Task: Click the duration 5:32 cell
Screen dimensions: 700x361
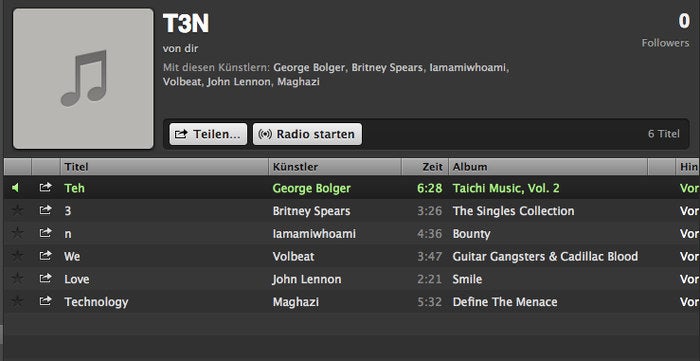Action: pos(429,302)
